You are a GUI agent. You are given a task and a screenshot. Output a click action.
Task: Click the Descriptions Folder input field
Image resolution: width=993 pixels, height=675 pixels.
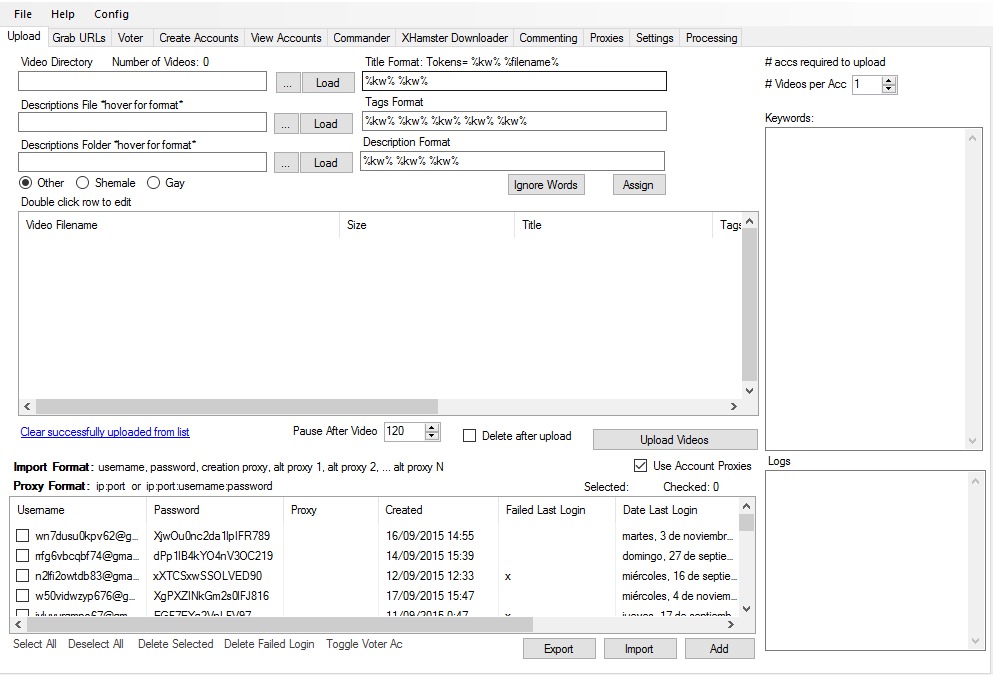[142, 161]
